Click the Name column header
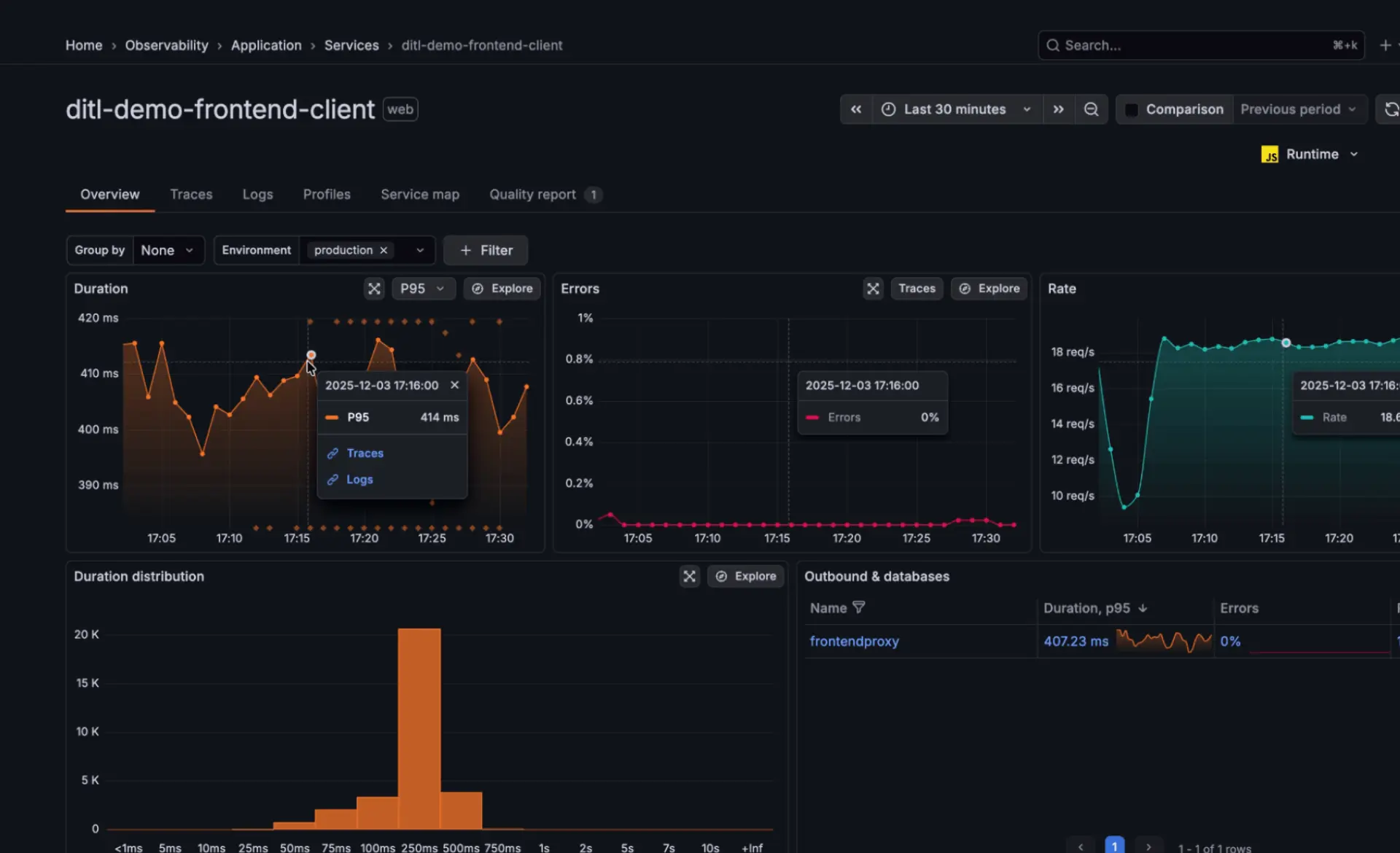The height and width of the screenshot is (853, 1400). click(828, 608)
